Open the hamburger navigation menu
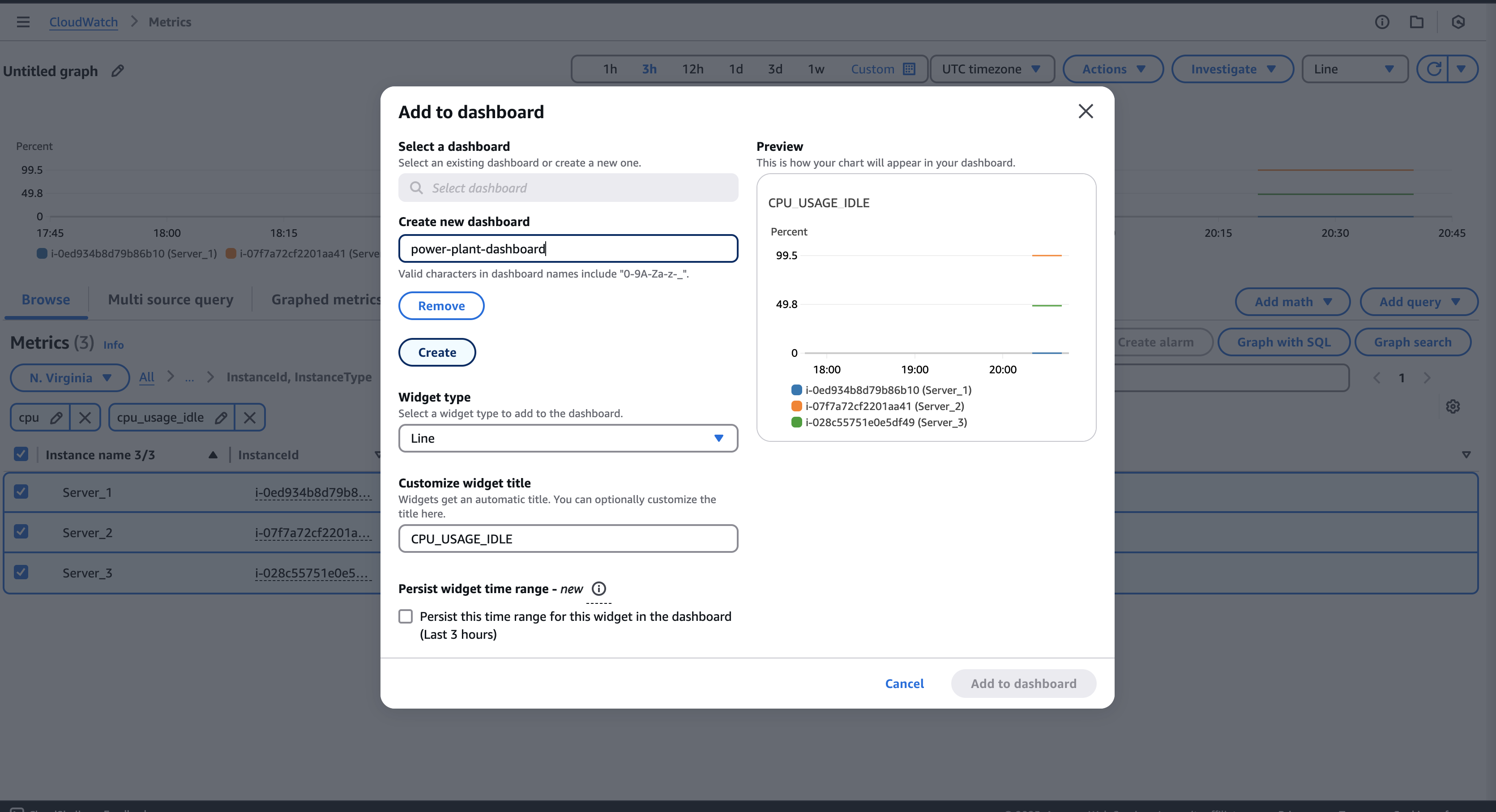Screen dimensions: 1496x812 [23, 22]
